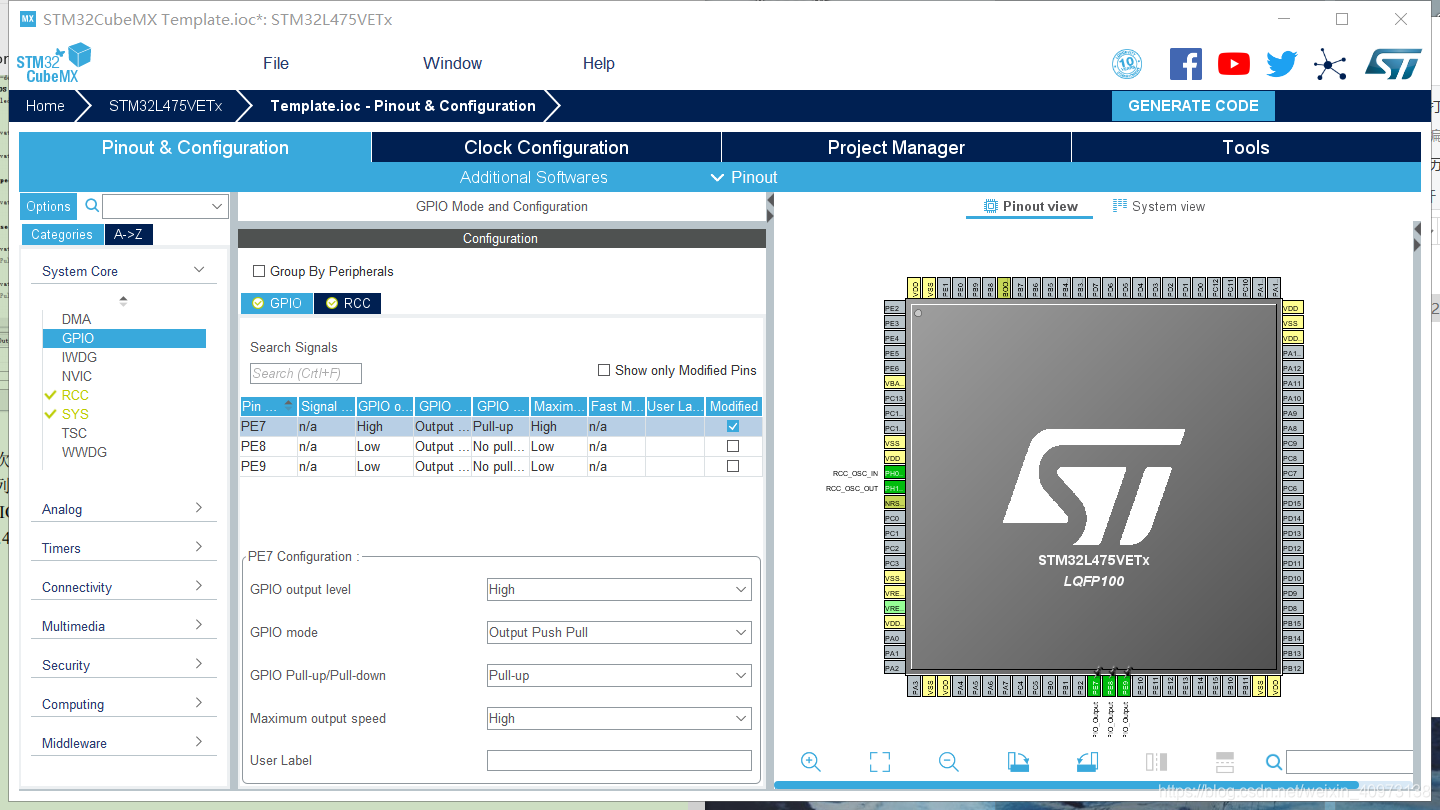
Task: Select the A->Z sorting tab
Action: tap(128, 234)
